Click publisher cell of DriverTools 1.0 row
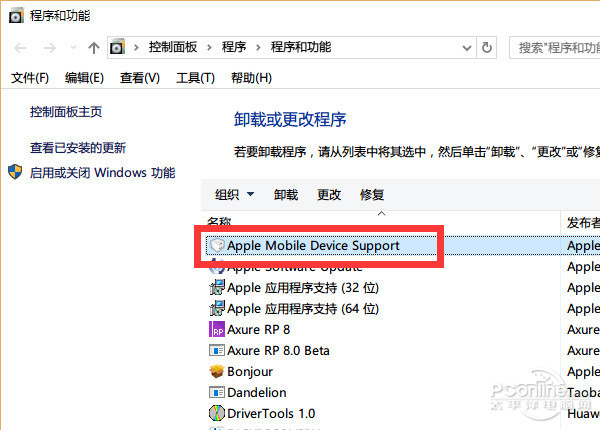The width and height of the screenshot is (600, 430). pos(583,414)
